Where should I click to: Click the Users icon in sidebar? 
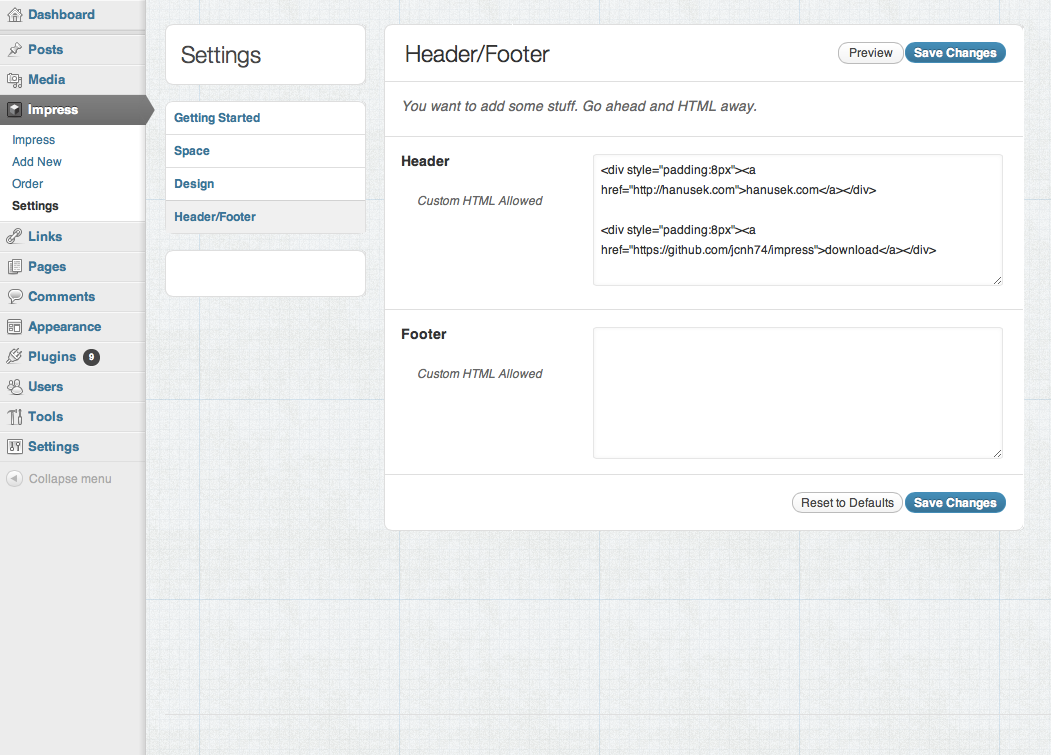[14, 387]
